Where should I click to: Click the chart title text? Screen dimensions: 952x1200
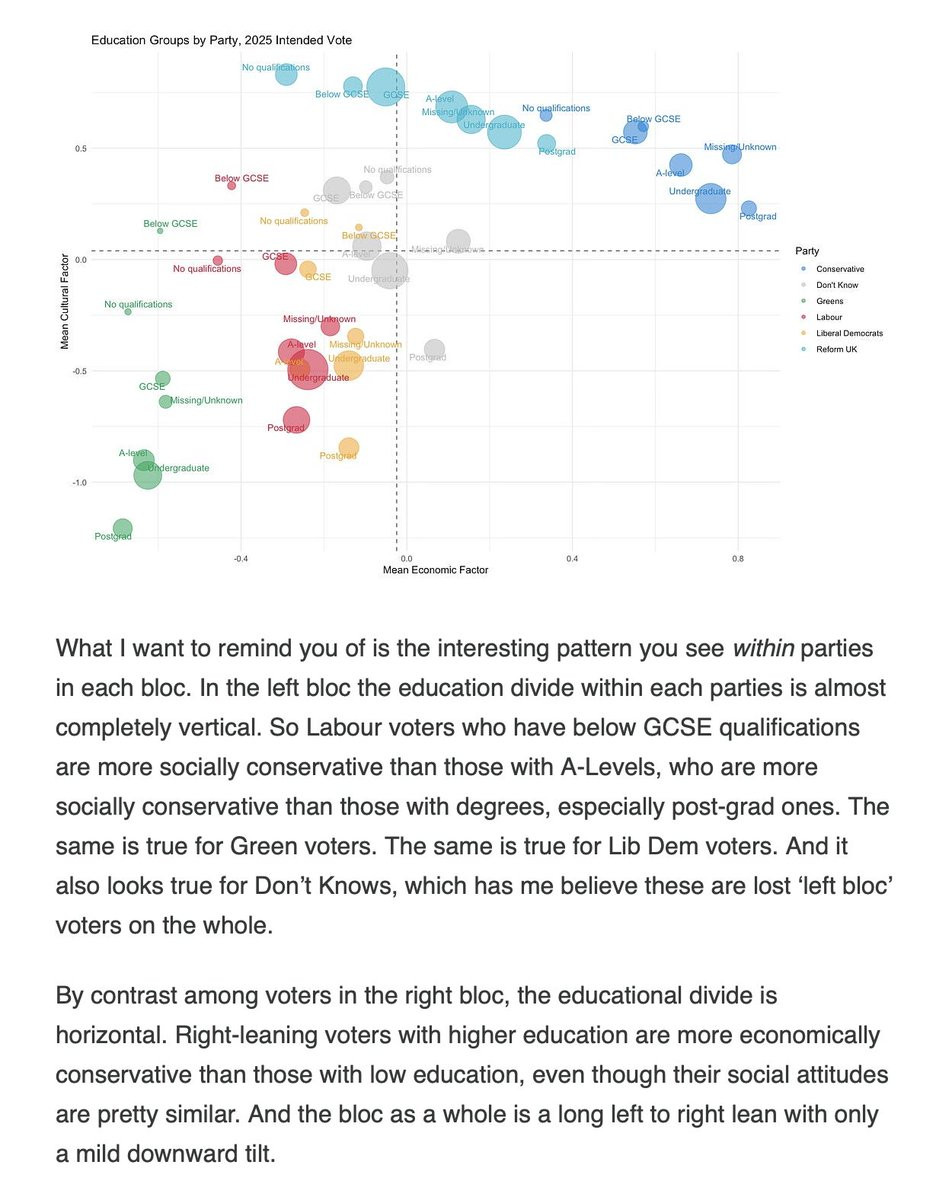tap(221, 40)
